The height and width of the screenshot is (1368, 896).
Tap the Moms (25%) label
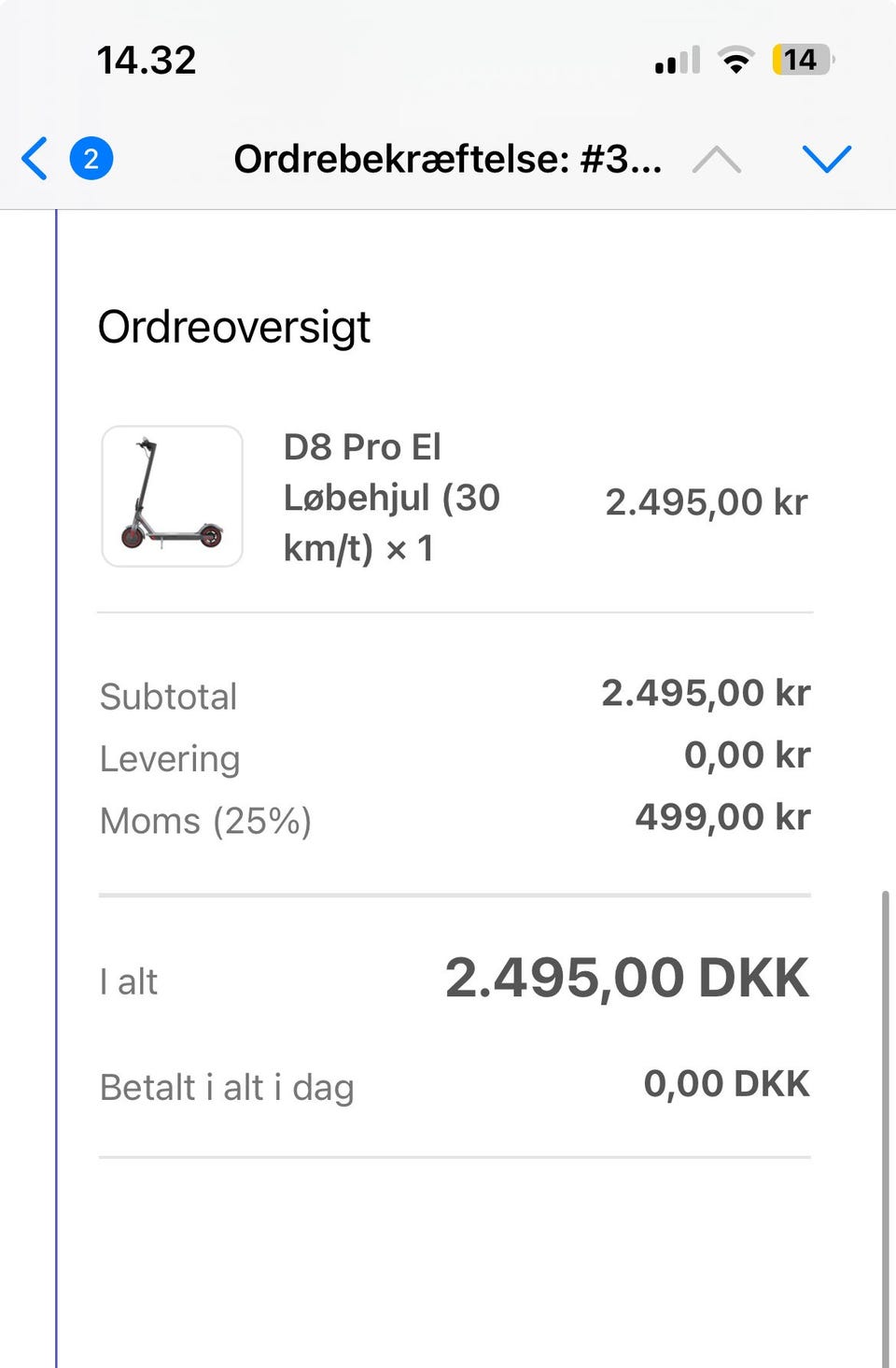click(x=205, y=821)
